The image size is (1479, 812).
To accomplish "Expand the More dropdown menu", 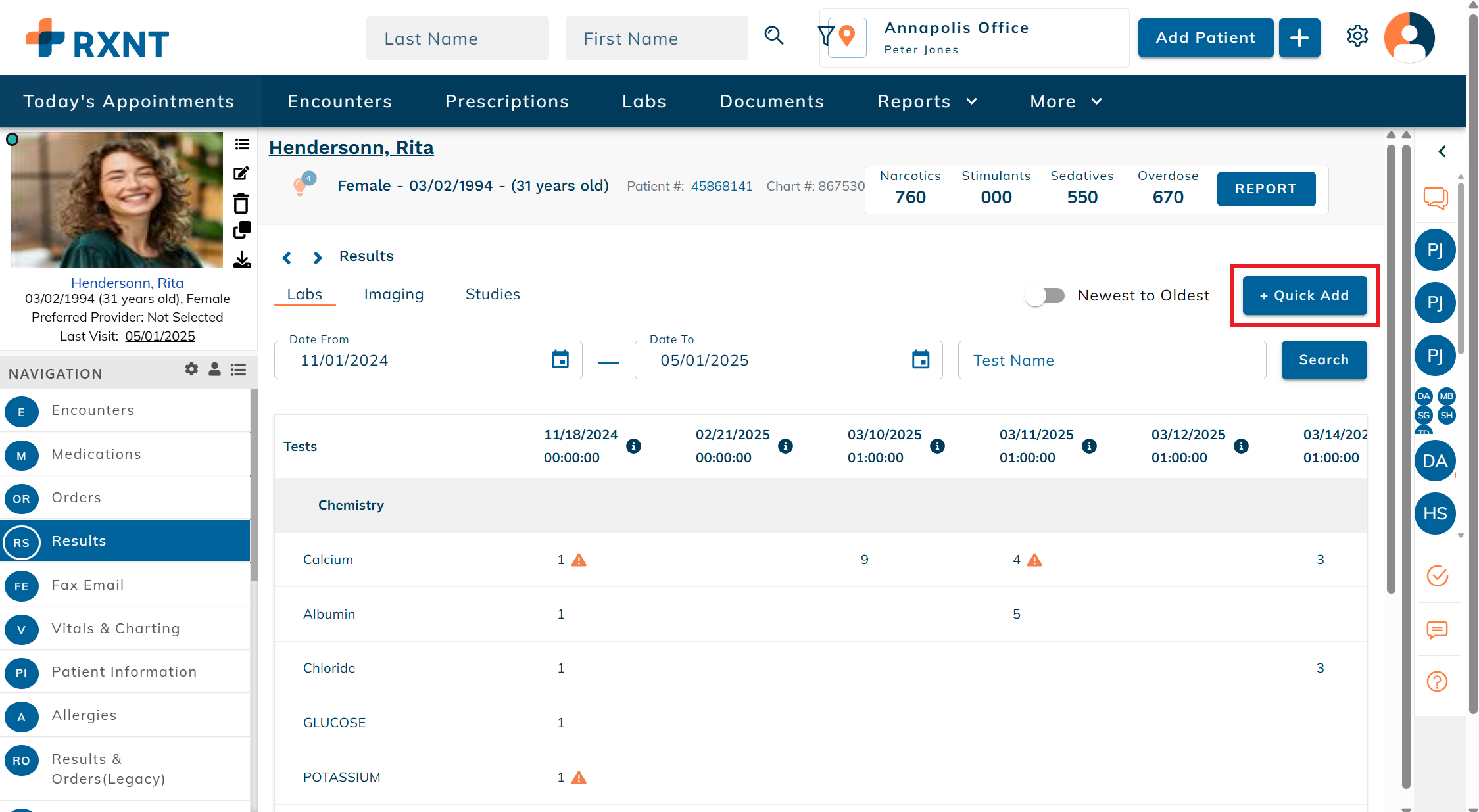I will [x=1066, y=101].
